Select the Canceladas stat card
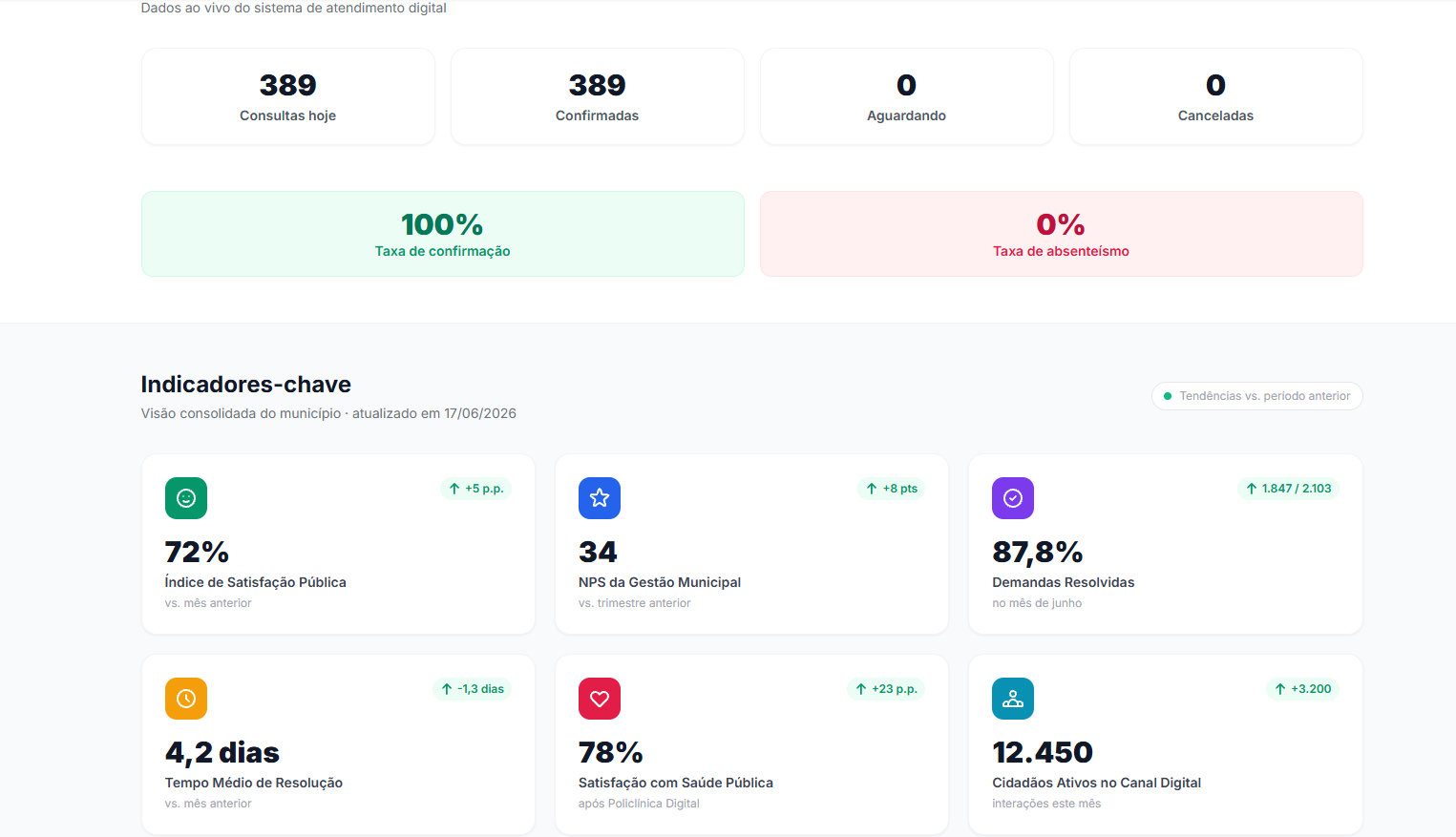 tap(1216, 96)
